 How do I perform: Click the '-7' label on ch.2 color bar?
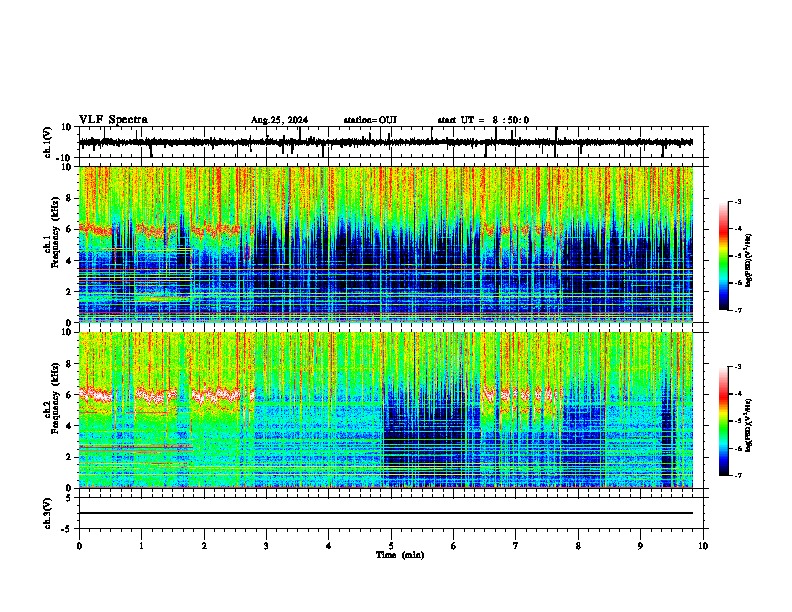point(737,475)
